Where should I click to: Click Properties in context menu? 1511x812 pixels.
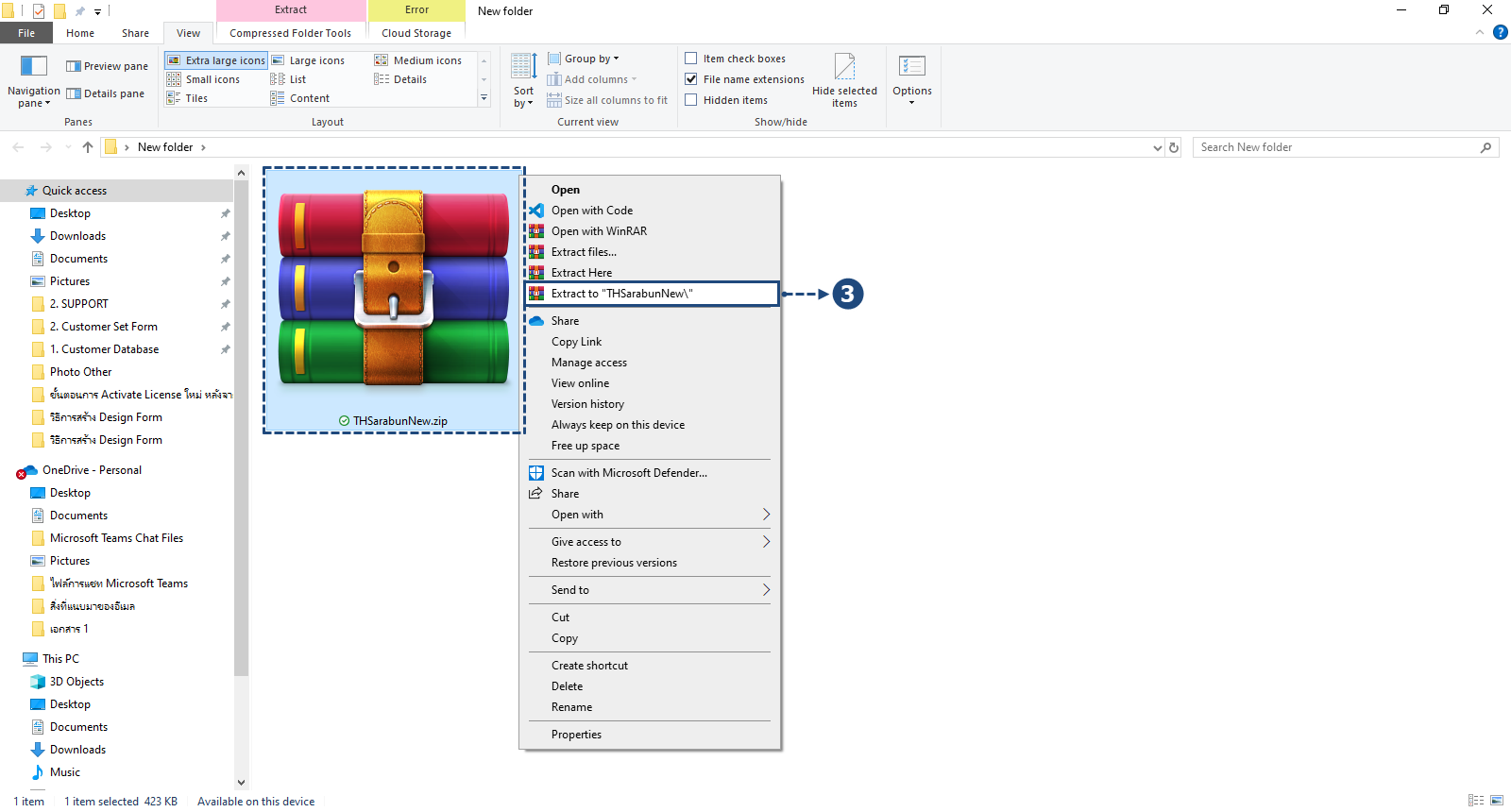point(576,735)
